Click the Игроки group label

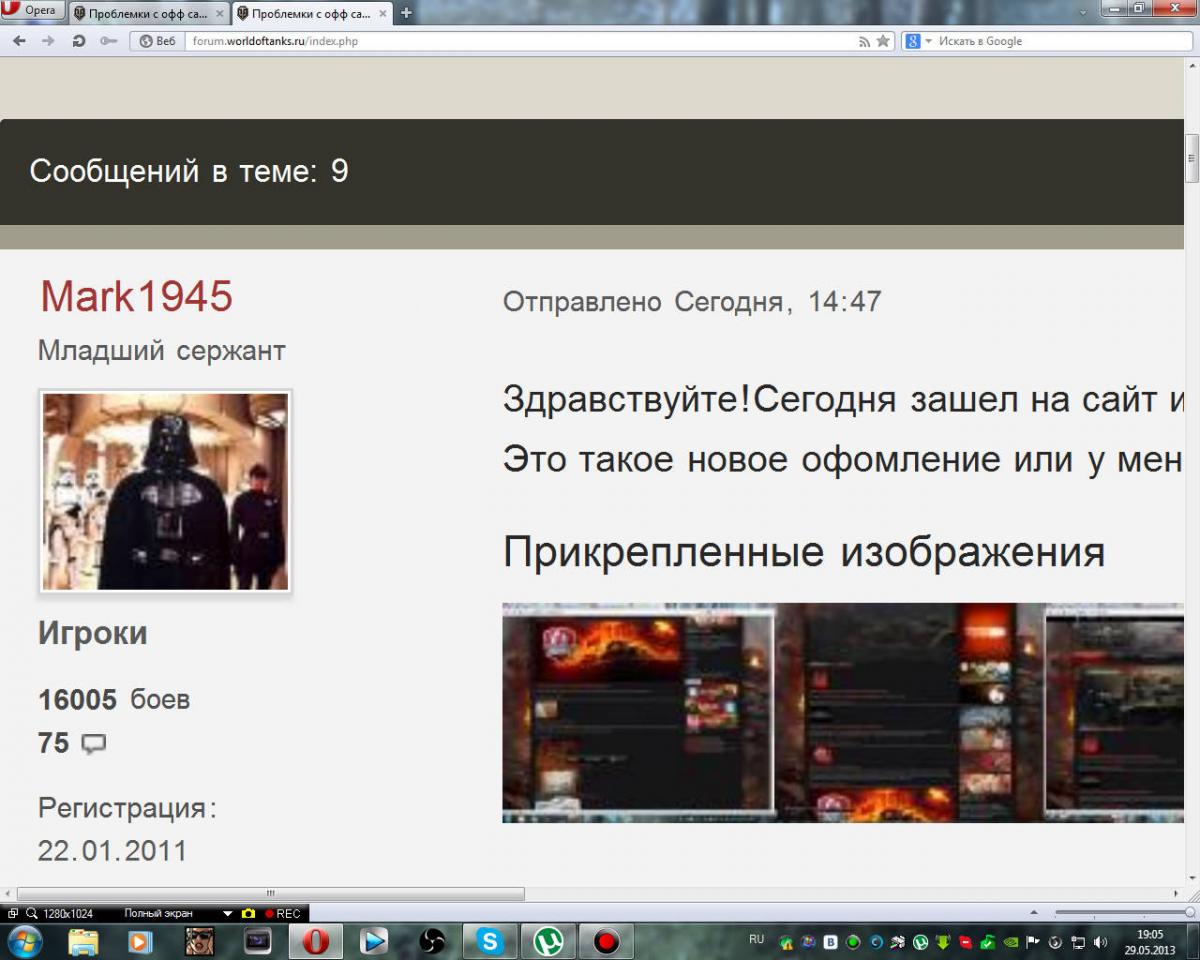coord(93,633)
